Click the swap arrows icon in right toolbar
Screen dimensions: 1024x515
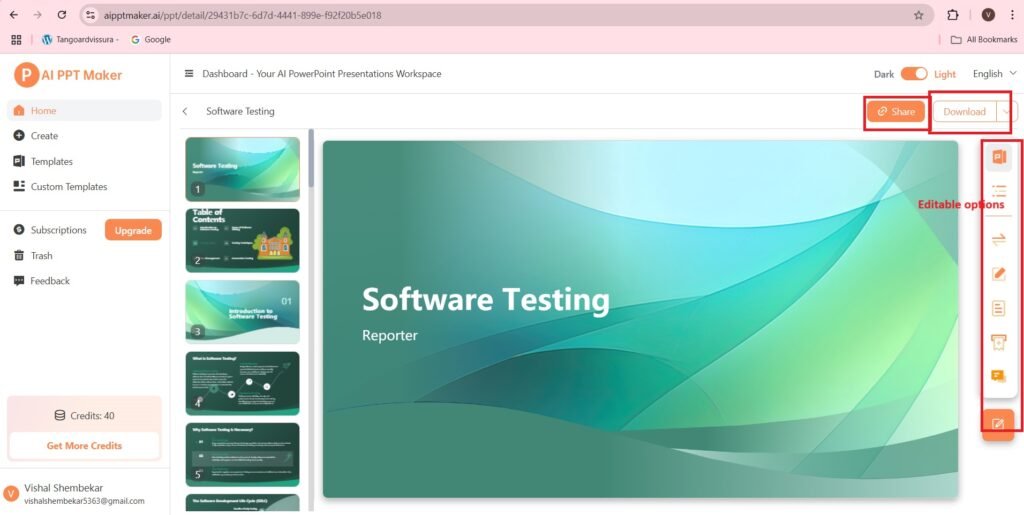click(999, 240)
